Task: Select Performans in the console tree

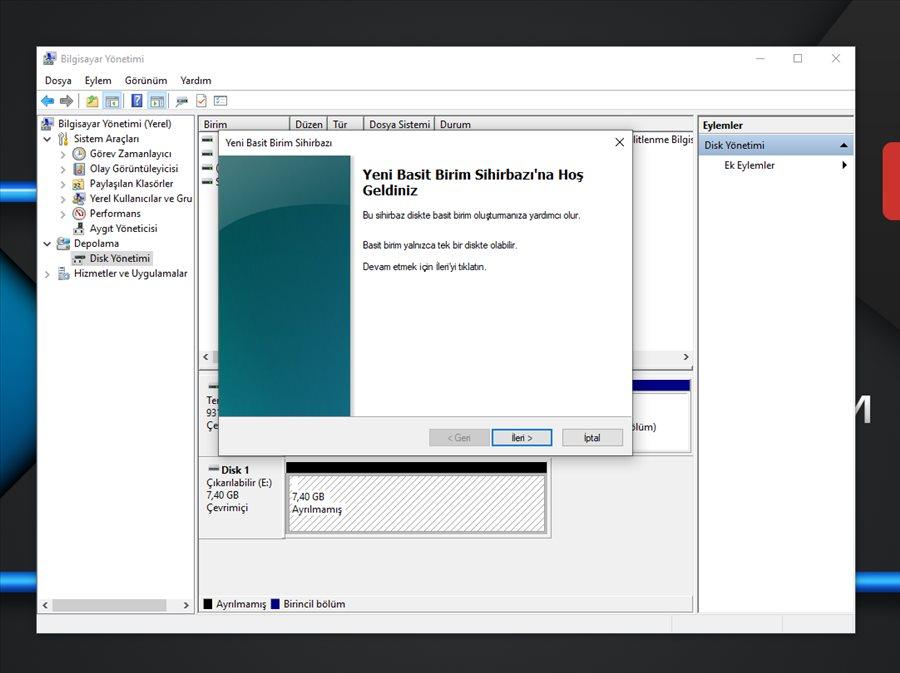Action: click(x=115, y=214)
